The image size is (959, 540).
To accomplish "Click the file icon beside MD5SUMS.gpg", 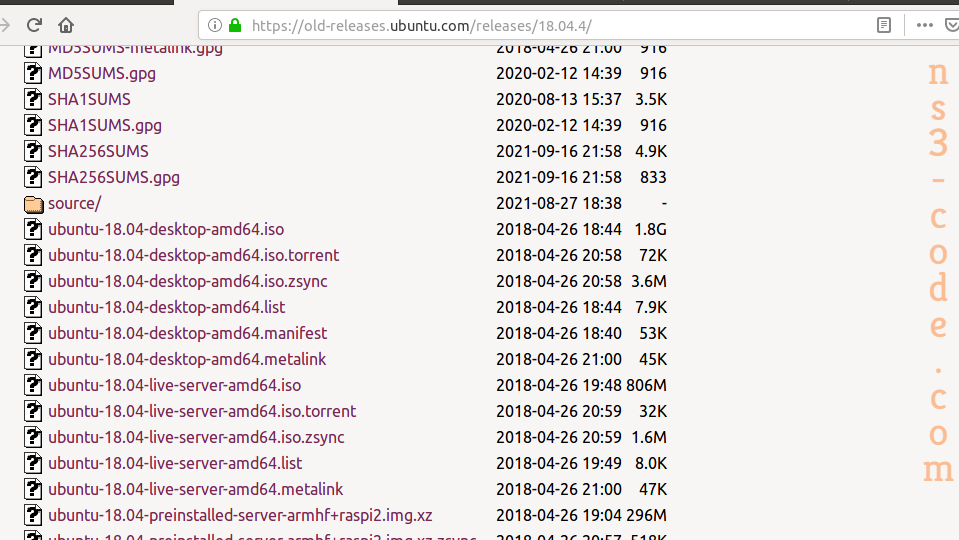I will 33,73.
